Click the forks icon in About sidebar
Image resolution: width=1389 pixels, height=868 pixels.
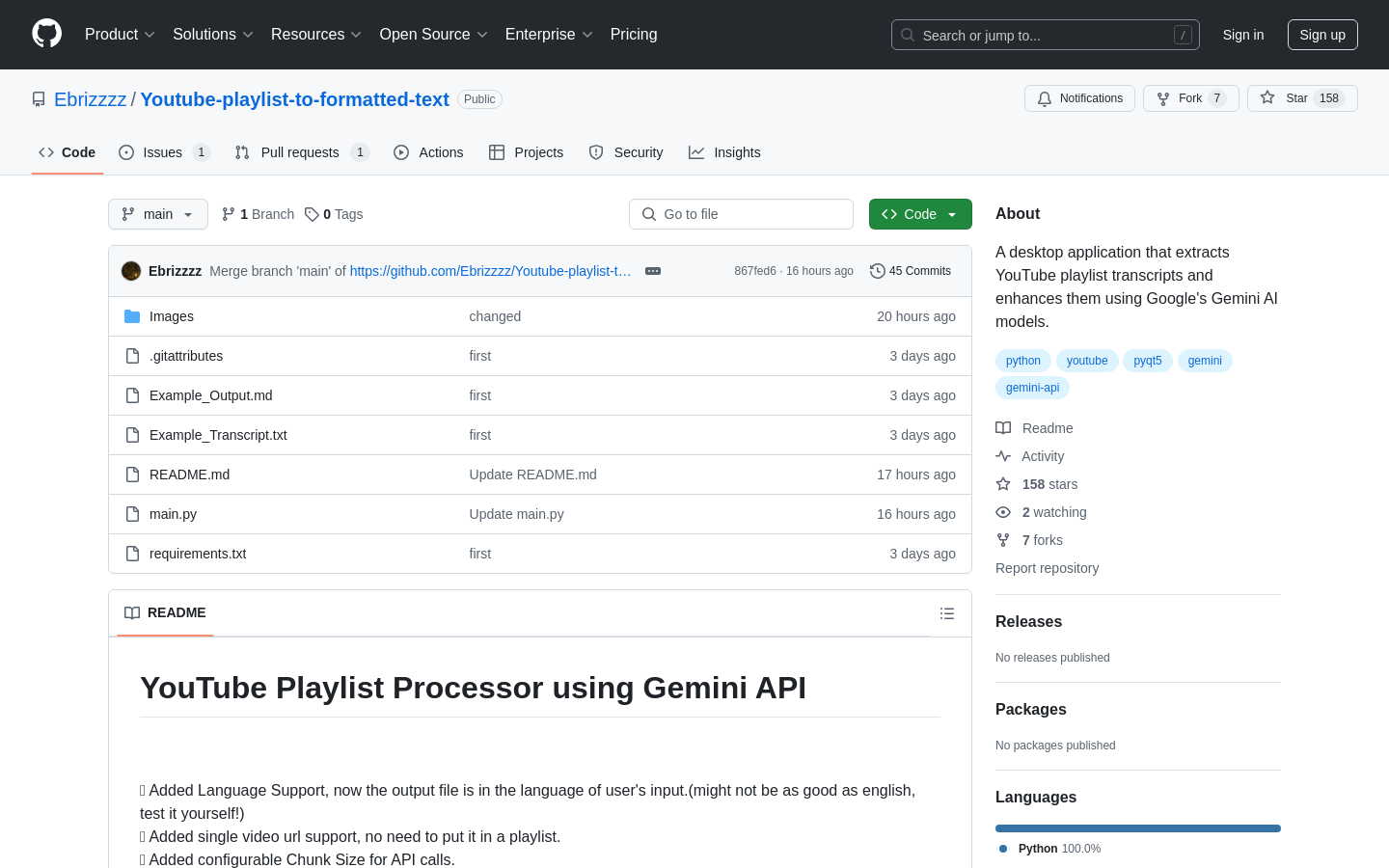click(x=1003, y=540)
